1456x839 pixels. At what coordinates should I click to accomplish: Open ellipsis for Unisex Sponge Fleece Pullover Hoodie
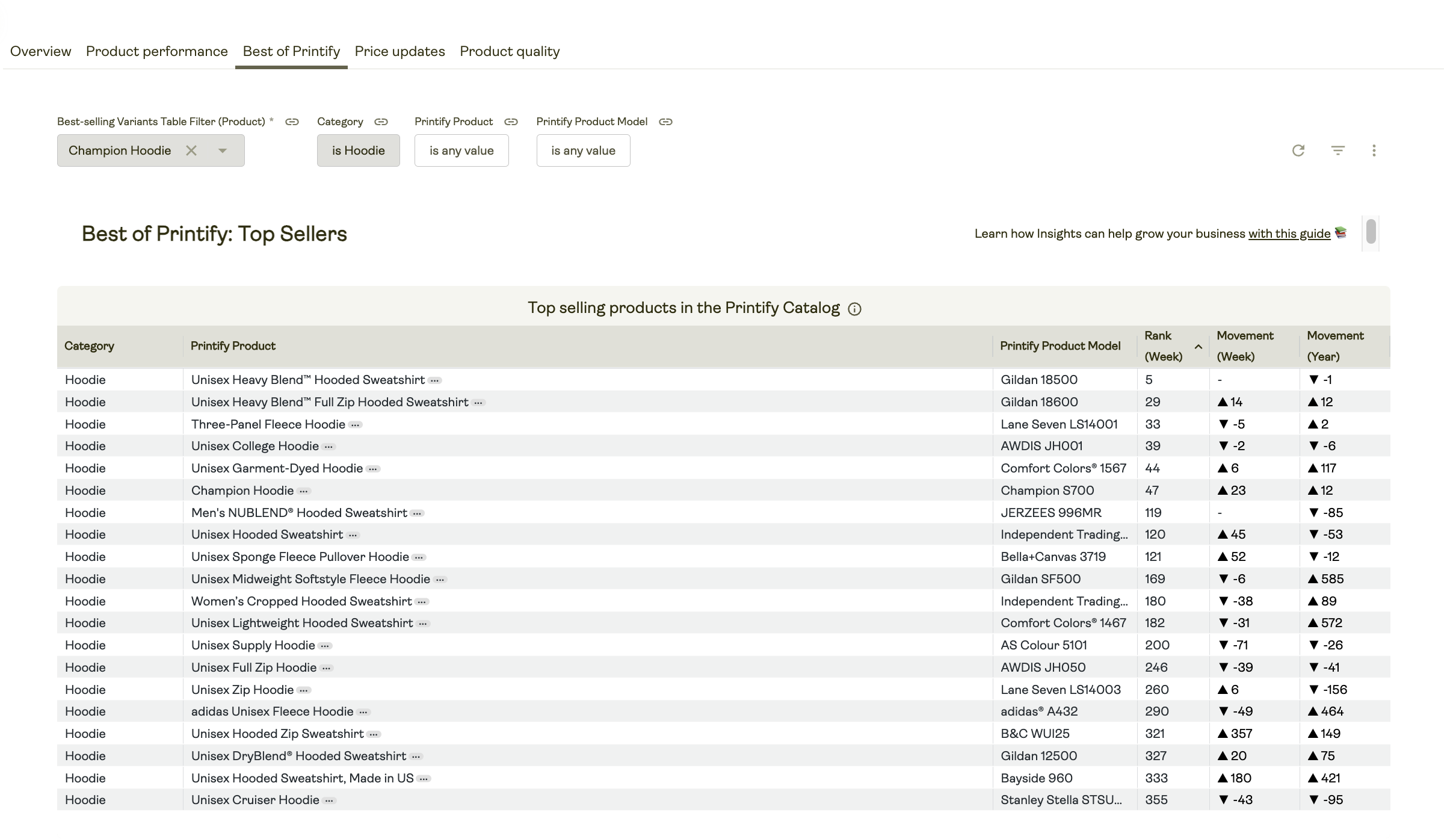pyautogui.click(x=419, y=557)
